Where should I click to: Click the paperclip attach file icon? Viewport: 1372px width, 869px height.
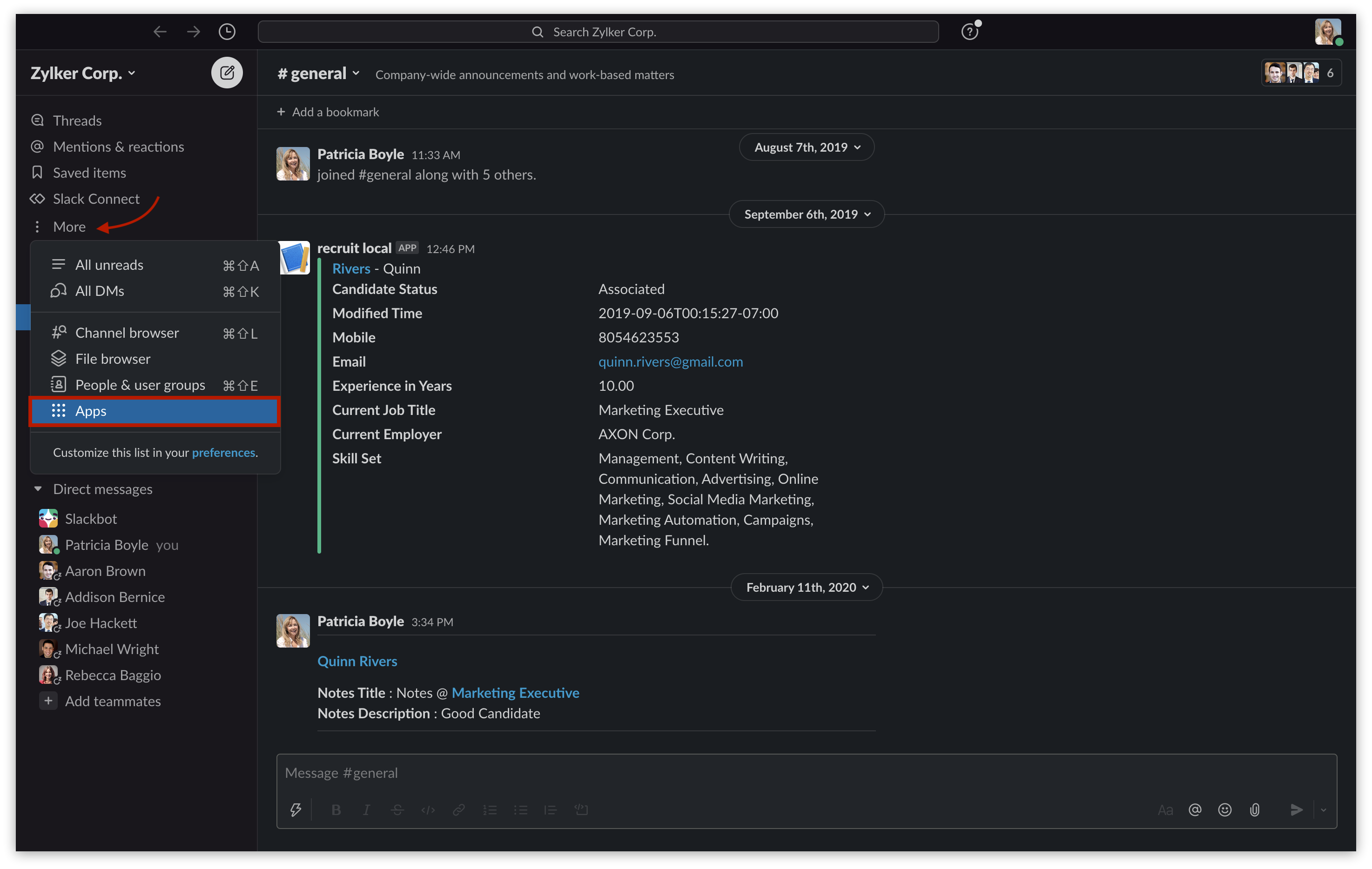(x=1255, y=809)
